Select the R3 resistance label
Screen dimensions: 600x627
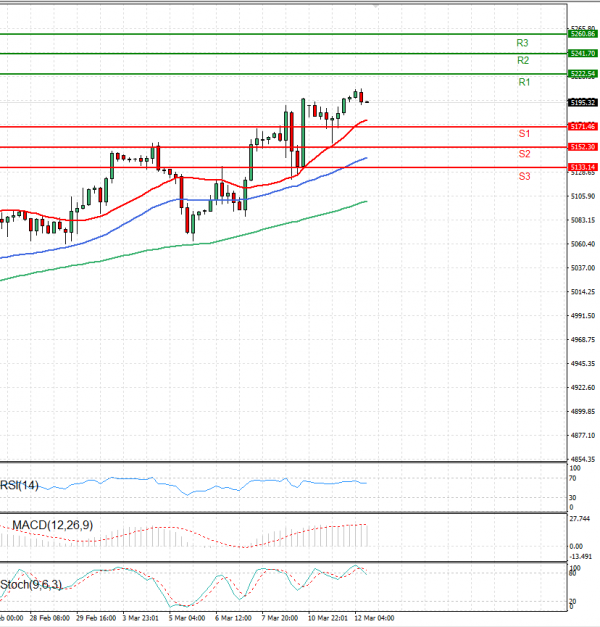[x=522, y=43]
